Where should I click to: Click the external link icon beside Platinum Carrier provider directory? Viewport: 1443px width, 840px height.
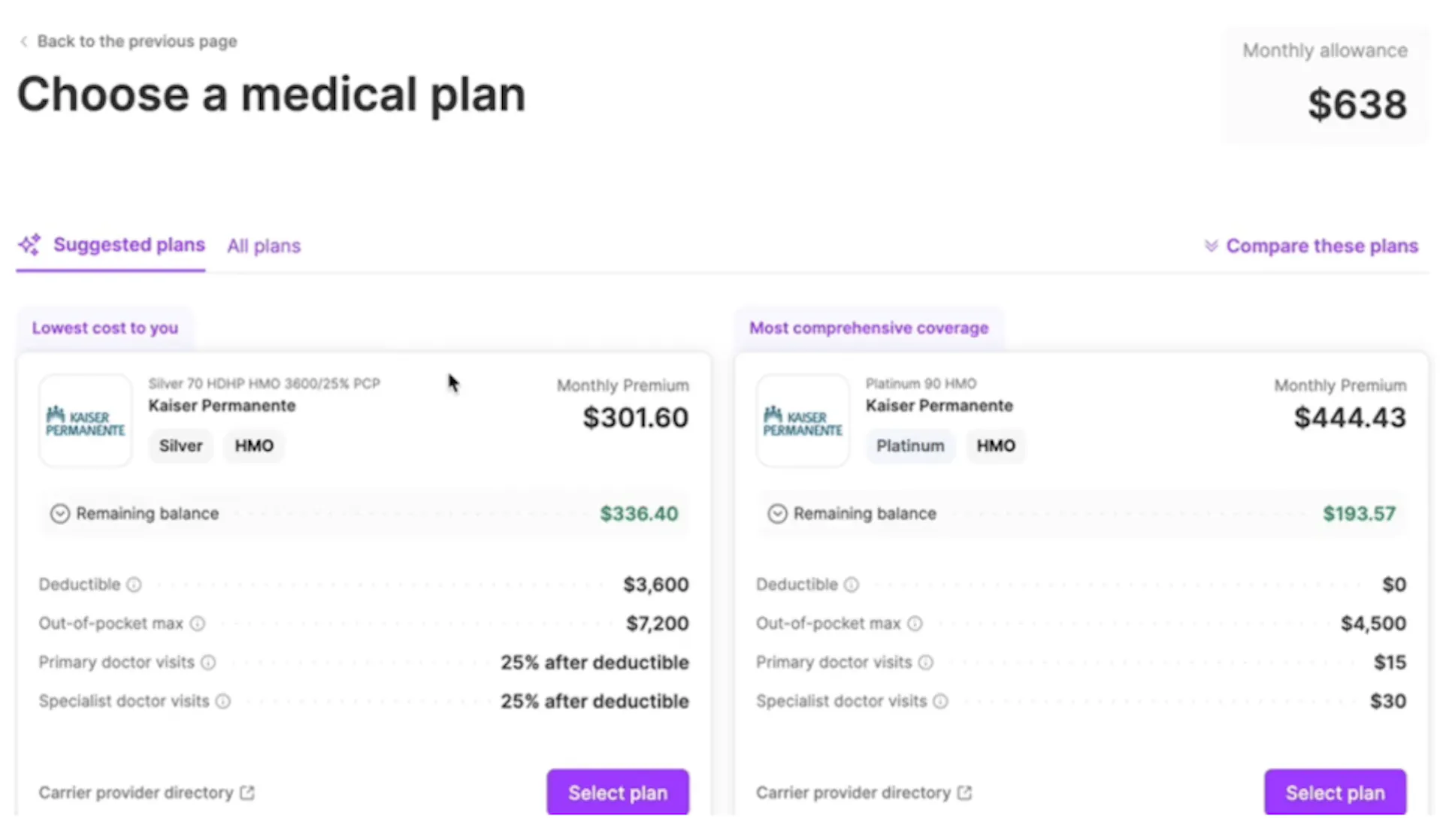(964, 793)
